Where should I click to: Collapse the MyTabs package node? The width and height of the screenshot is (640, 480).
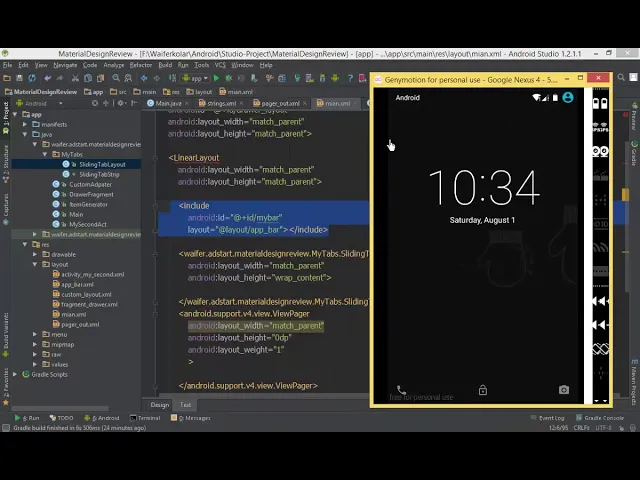(x=45, y=154)
